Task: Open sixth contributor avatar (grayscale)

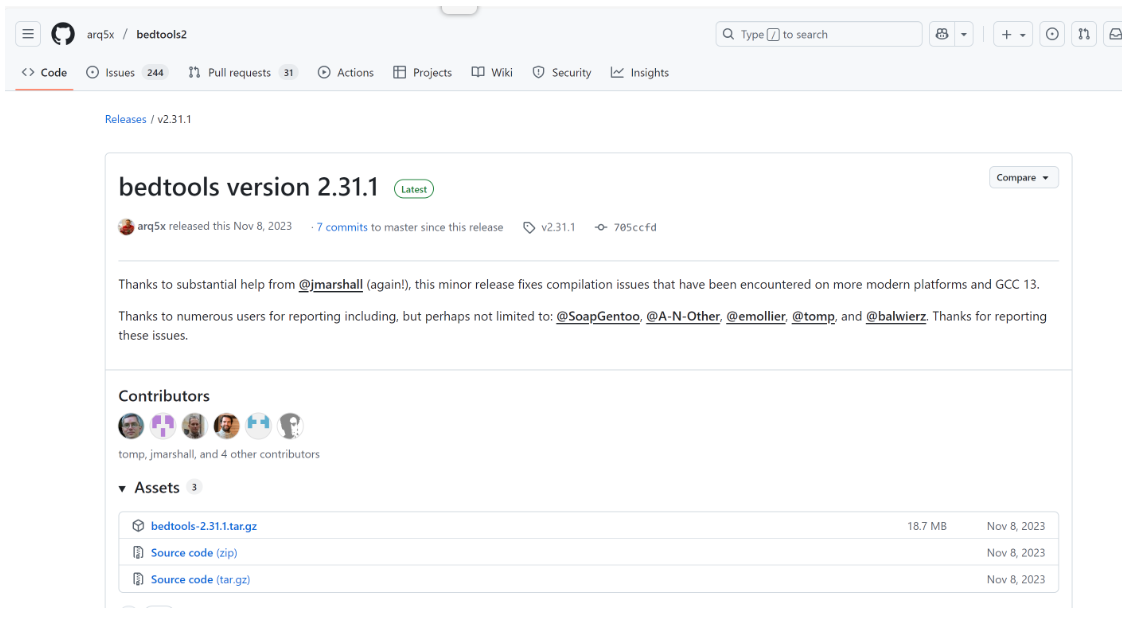Action: pyautogui.click(x=290, y=426)
